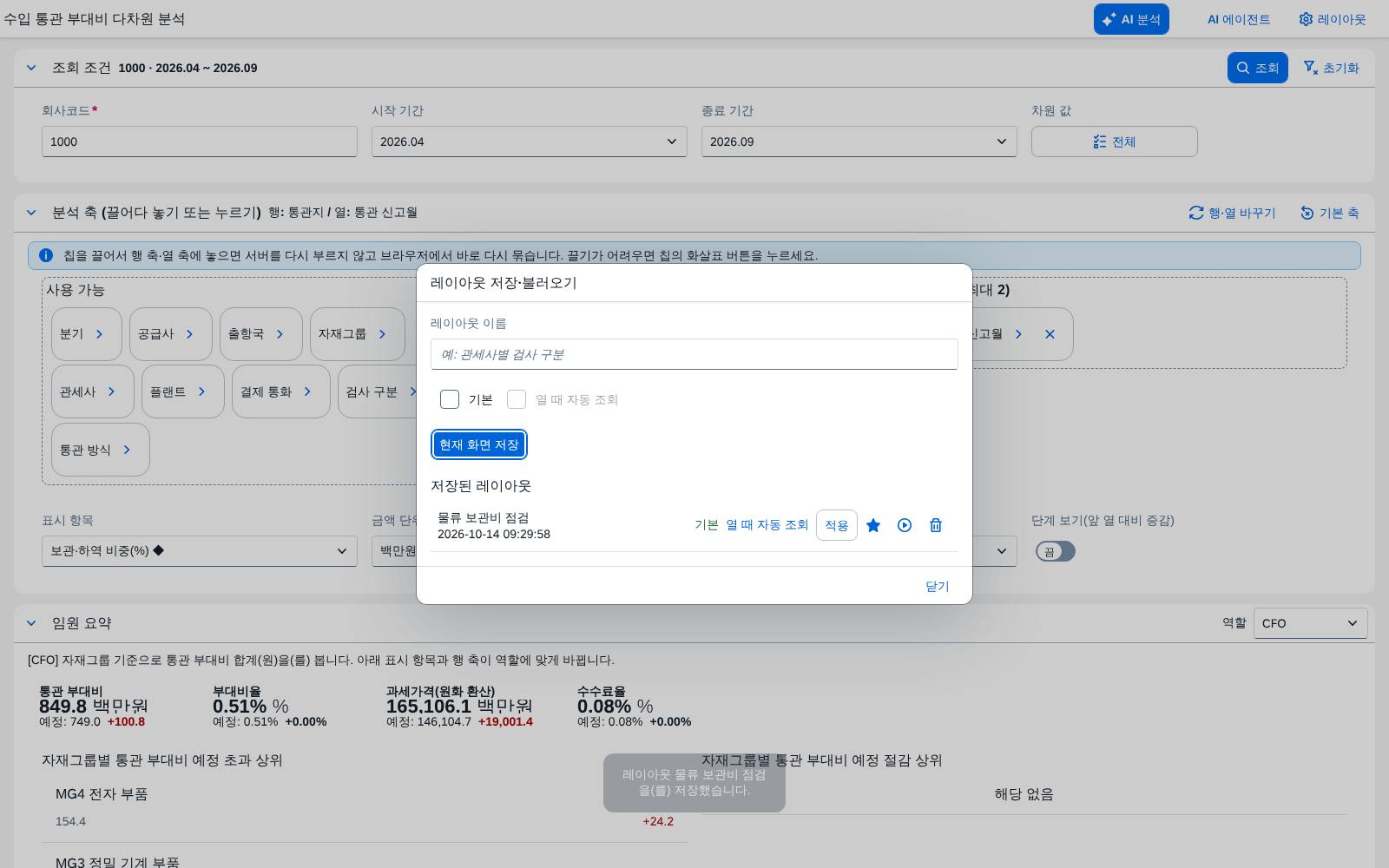Toggle auto-query play icon for saved layout

(905, 525)
